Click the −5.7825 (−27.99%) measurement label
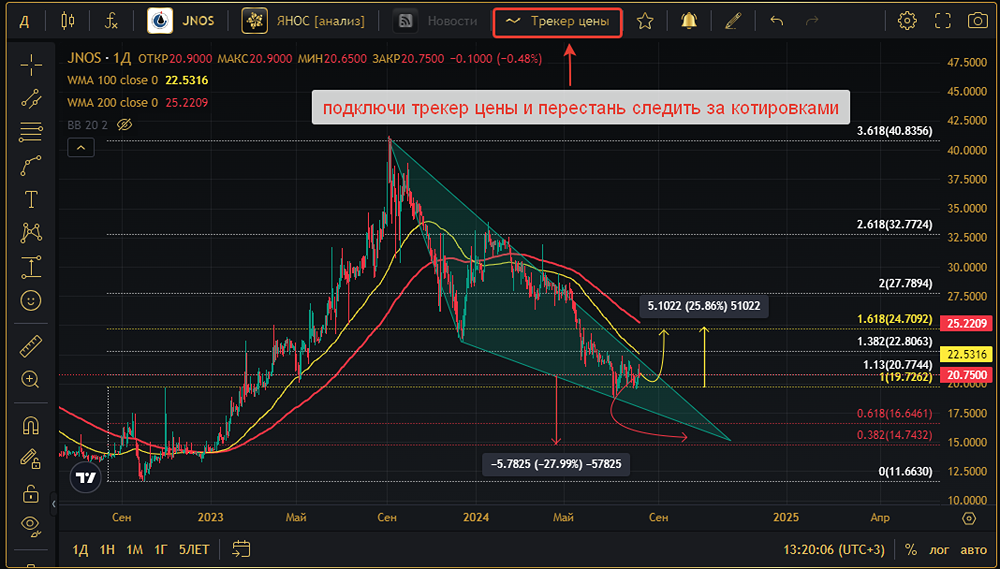The image size is (1000, 569). point(556,464)
